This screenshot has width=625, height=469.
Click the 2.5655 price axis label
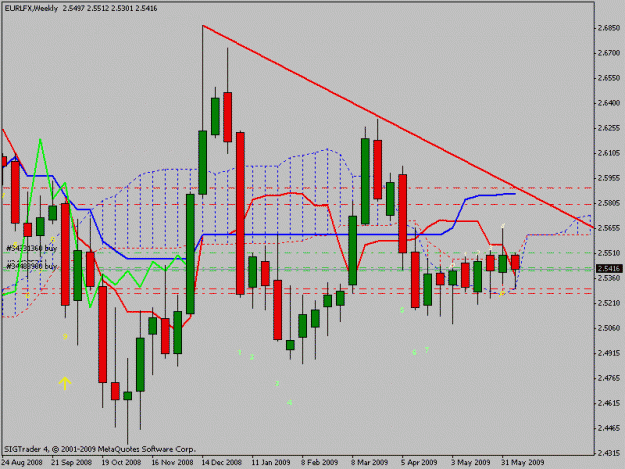coord(609,228)
